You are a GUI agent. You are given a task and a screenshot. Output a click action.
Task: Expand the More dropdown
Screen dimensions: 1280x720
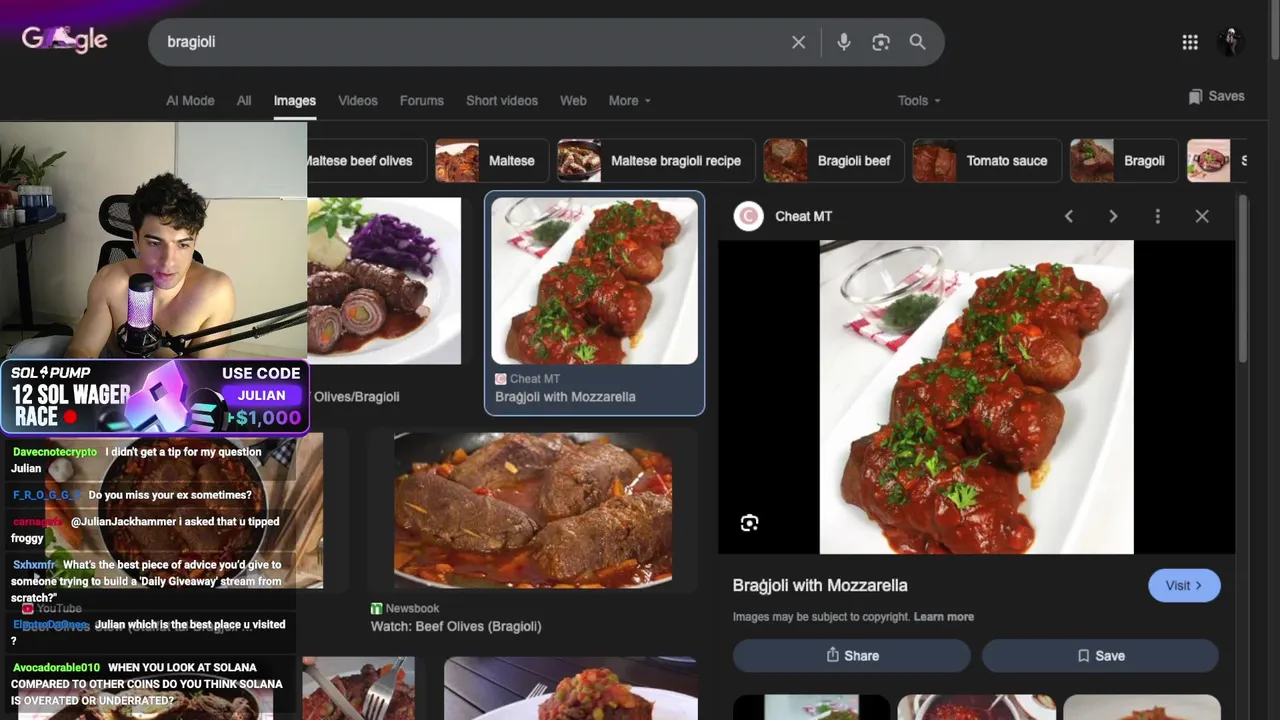pos(629,100)
